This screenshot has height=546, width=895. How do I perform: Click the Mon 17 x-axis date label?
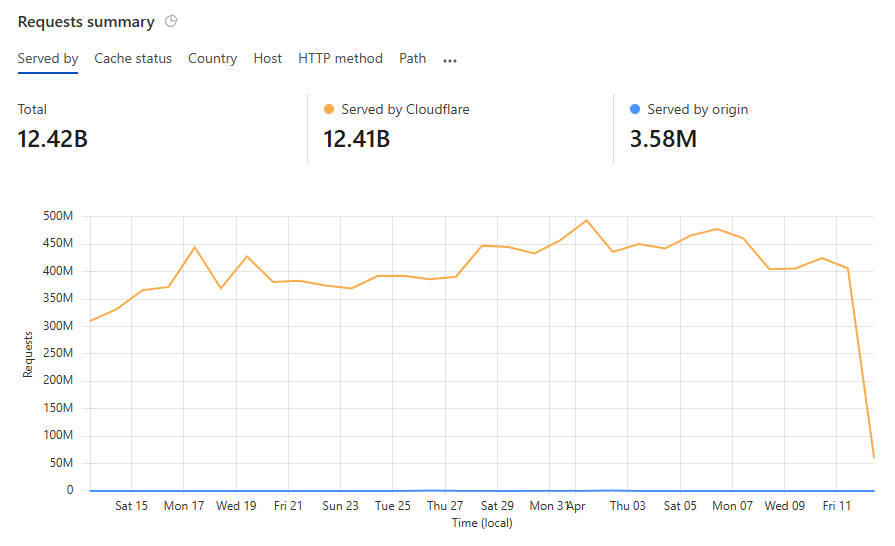[x=184, y=505]
